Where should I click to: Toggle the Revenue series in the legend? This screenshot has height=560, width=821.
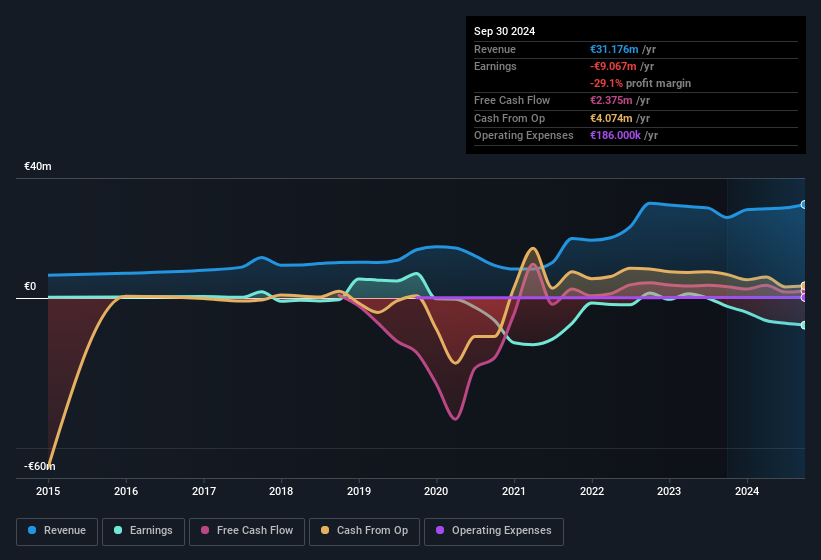(x=58, y=531)
